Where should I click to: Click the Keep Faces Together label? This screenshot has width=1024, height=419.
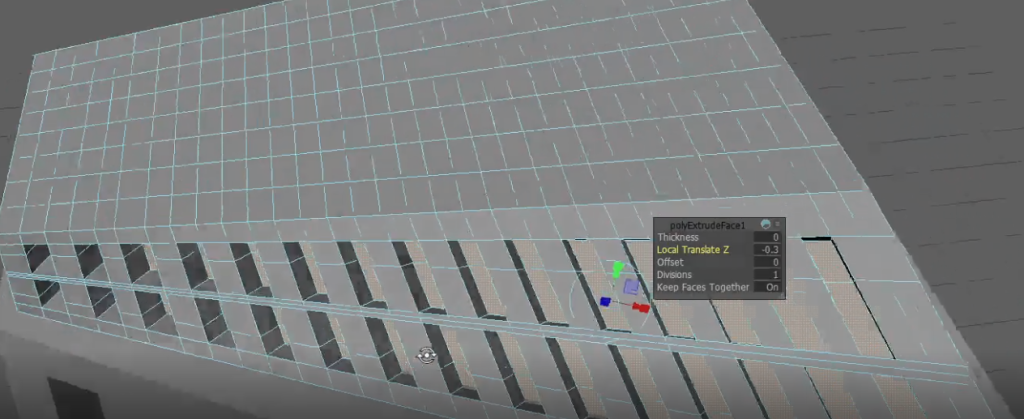703,287
